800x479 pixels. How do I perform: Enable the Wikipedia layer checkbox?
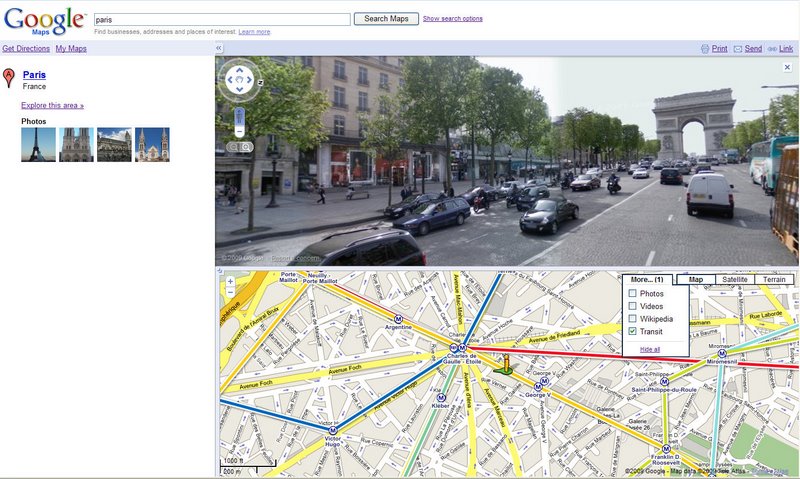pyautogui.click(x=631, y=319)
